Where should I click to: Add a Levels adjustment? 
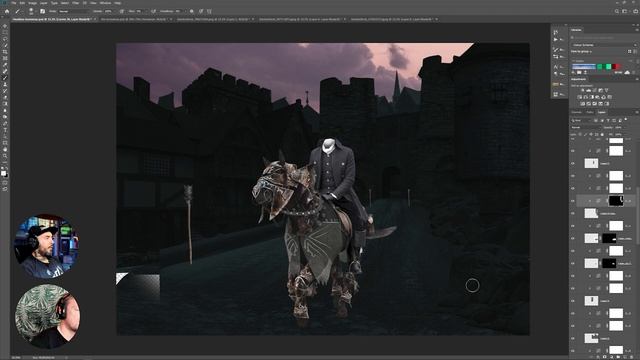click(x=589, y=90)
